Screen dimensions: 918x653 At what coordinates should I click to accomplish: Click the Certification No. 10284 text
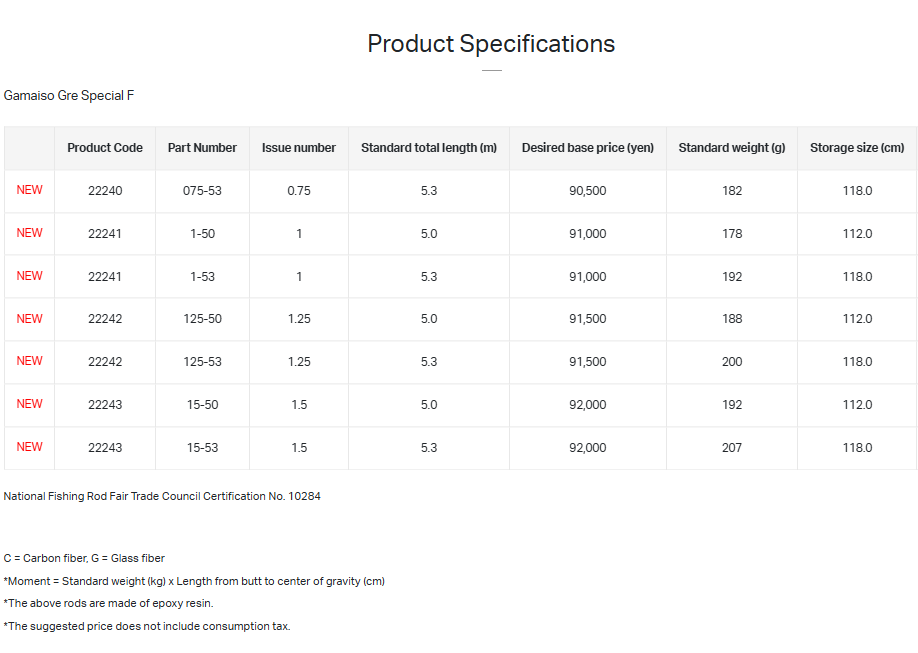tap(162, 496)
